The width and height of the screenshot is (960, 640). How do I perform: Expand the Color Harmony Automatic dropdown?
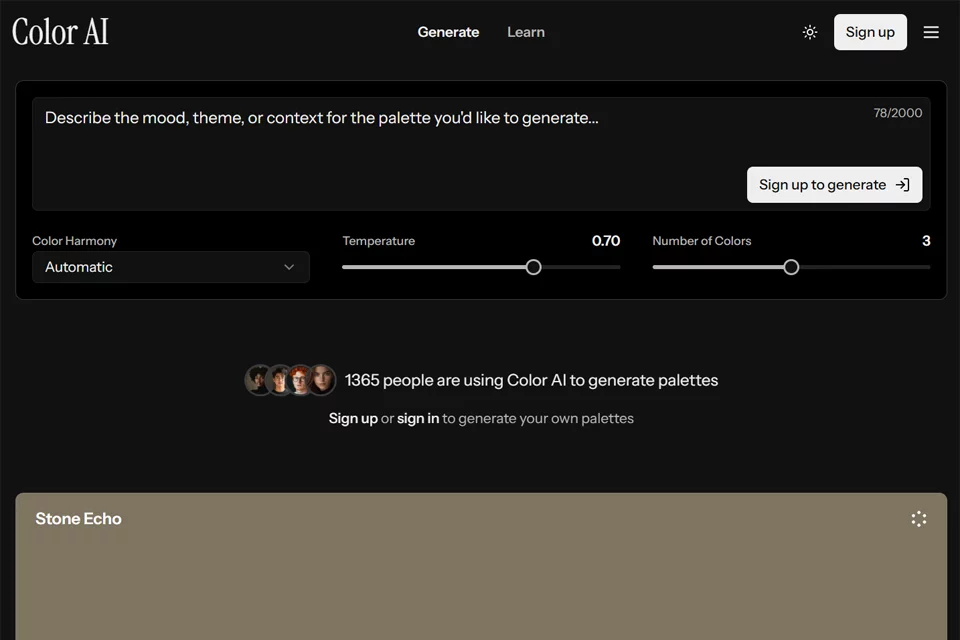tap(171, 267)
